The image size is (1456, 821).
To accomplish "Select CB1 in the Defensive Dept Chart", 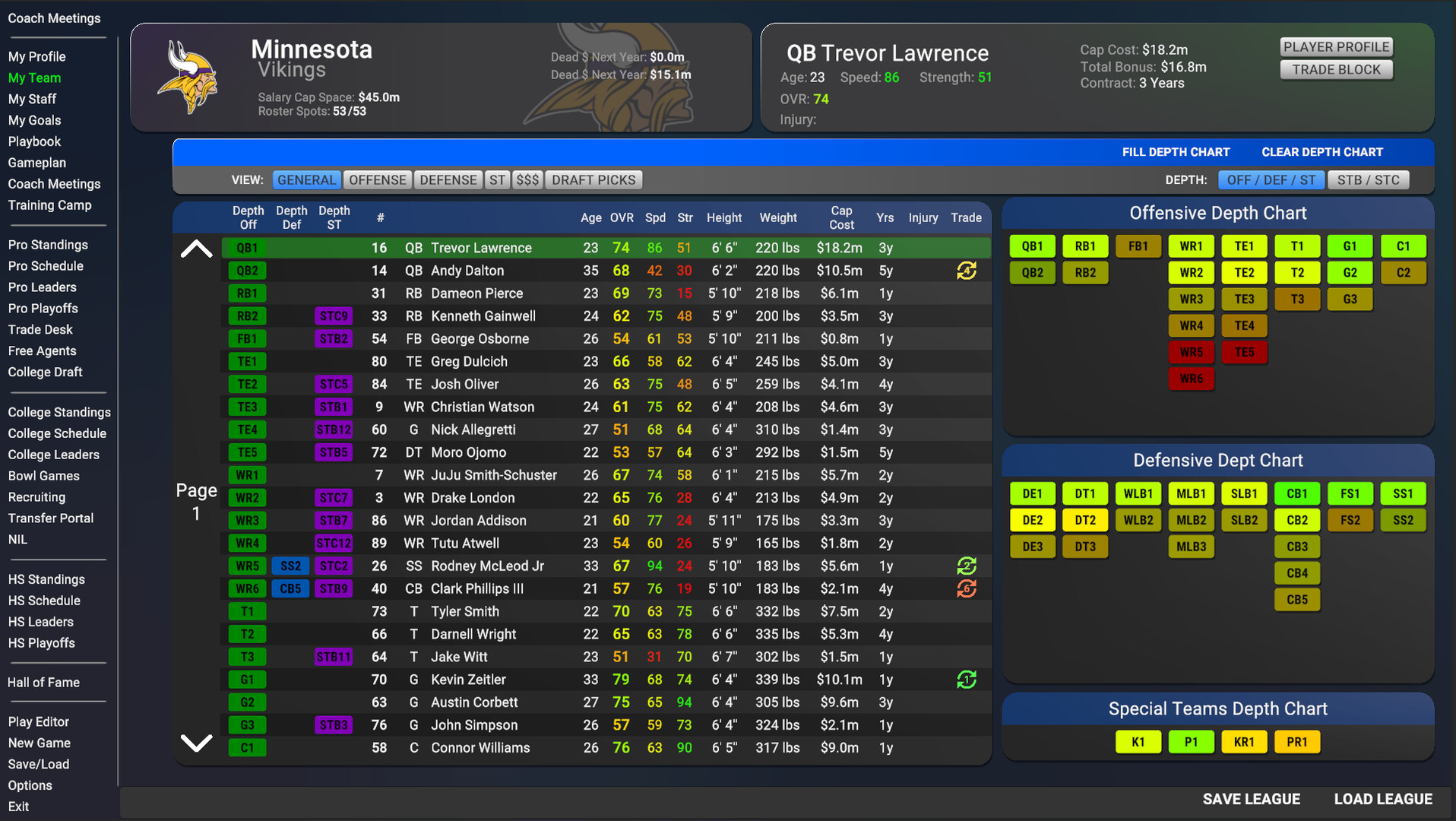I will [x=1296, y=493].
